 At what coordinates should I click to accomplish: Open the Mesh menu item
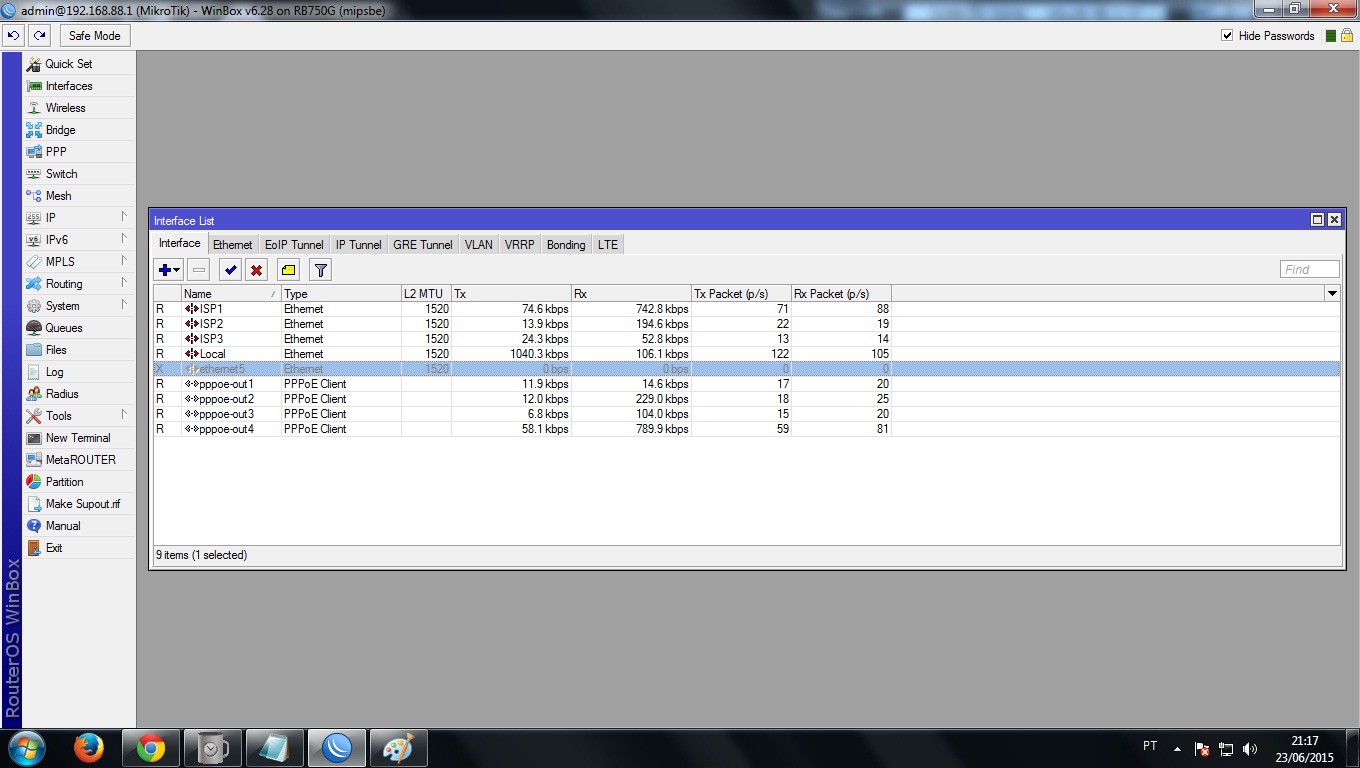79,196
